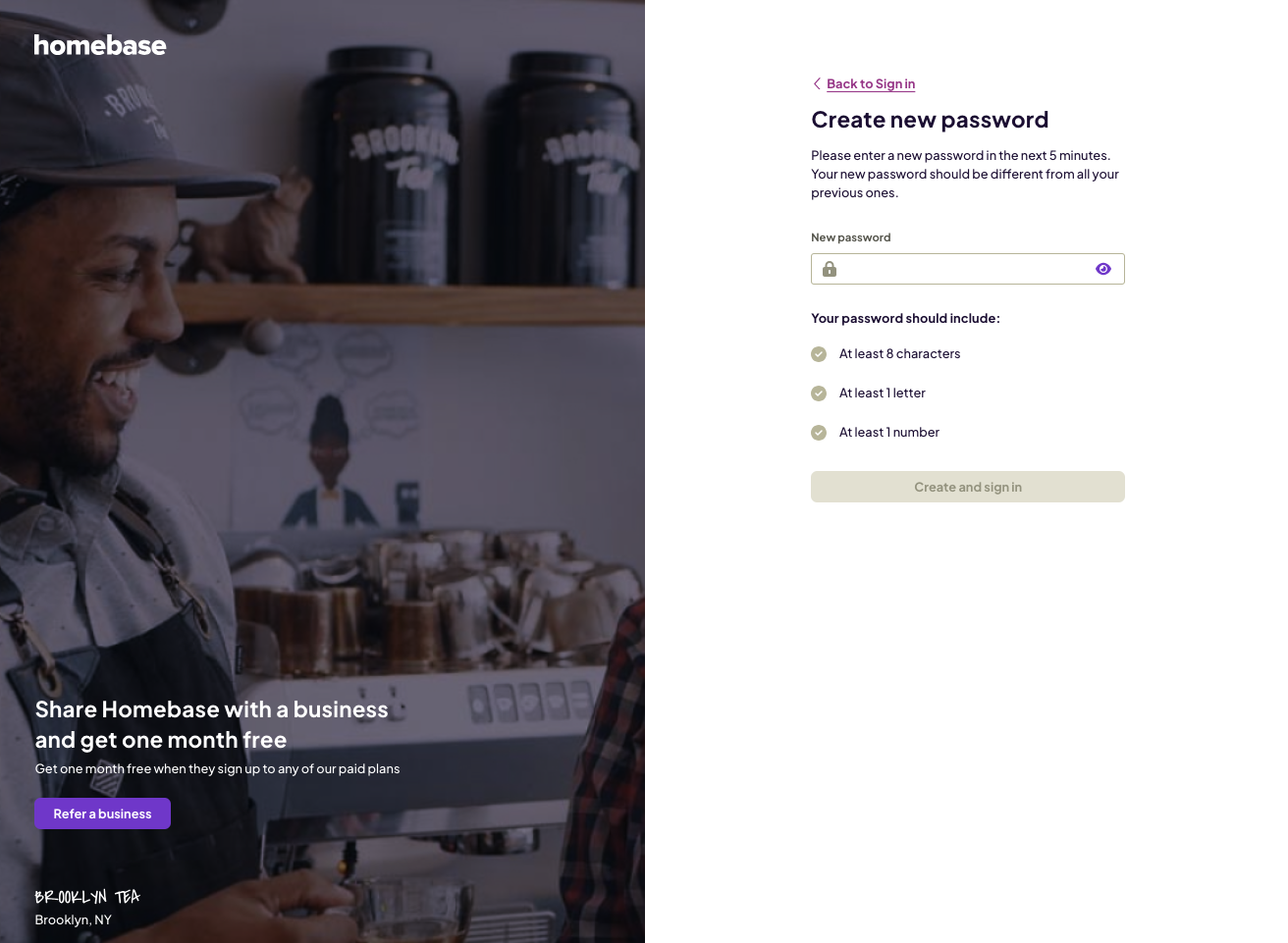
Task: Click the Share Homebase with a business headline
Action: click(212, 724)
